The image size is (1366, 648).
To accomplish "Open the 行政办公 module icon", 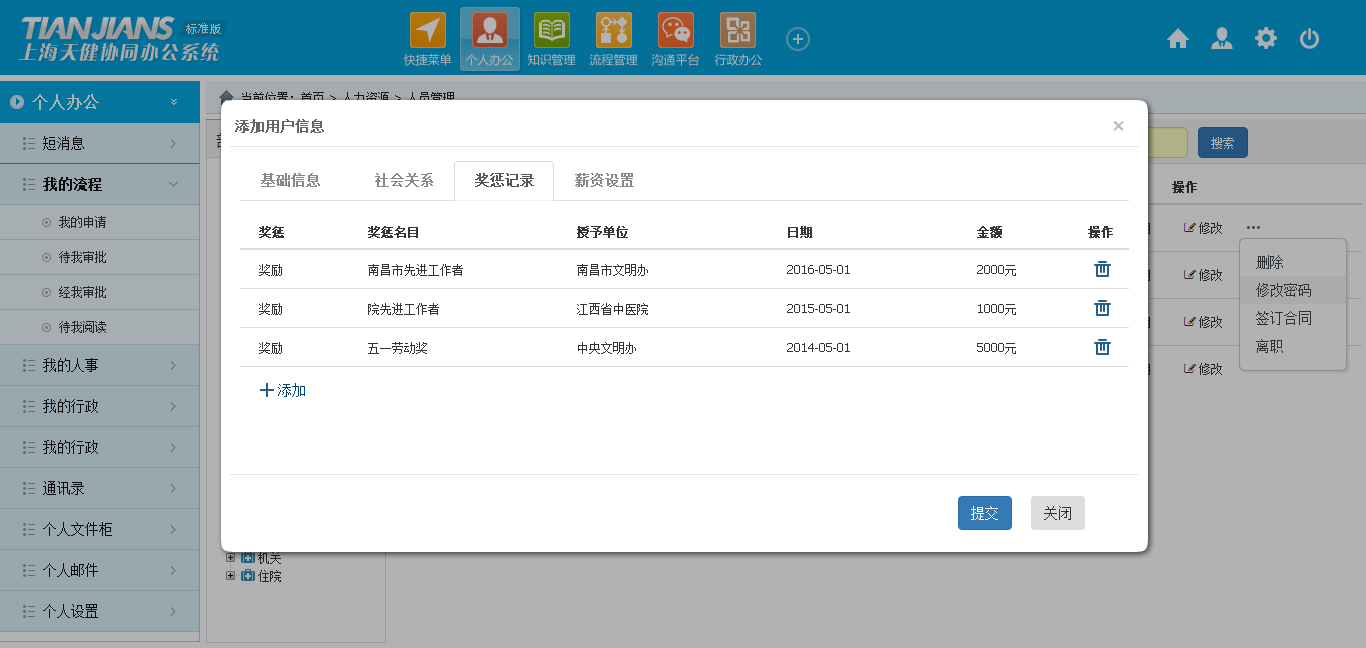I will (x=737, y=30).
